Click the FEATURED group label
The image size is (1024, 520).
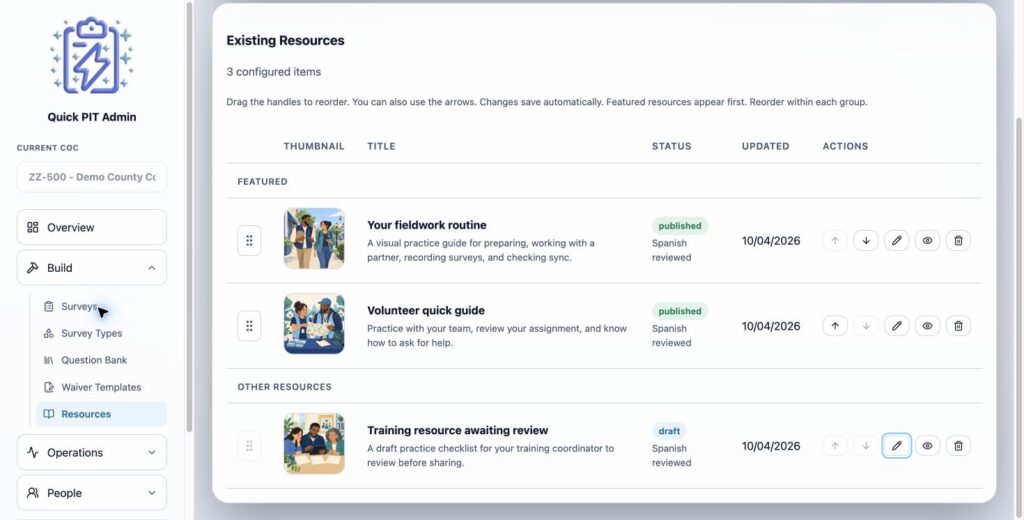pyautogui.click(x=263, y=182)
